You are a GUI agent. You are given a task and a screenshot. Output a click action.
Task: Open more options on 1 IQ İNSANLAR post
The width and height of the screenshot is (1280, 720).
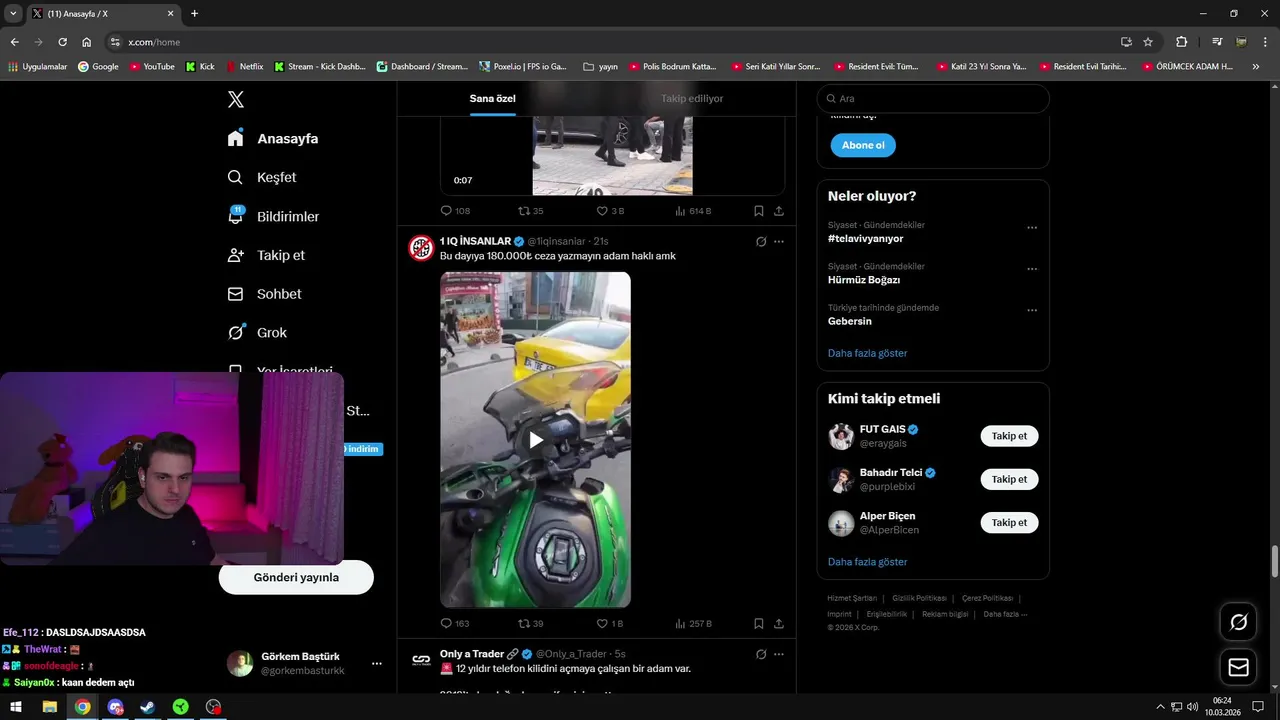click(x=779, y=241)
